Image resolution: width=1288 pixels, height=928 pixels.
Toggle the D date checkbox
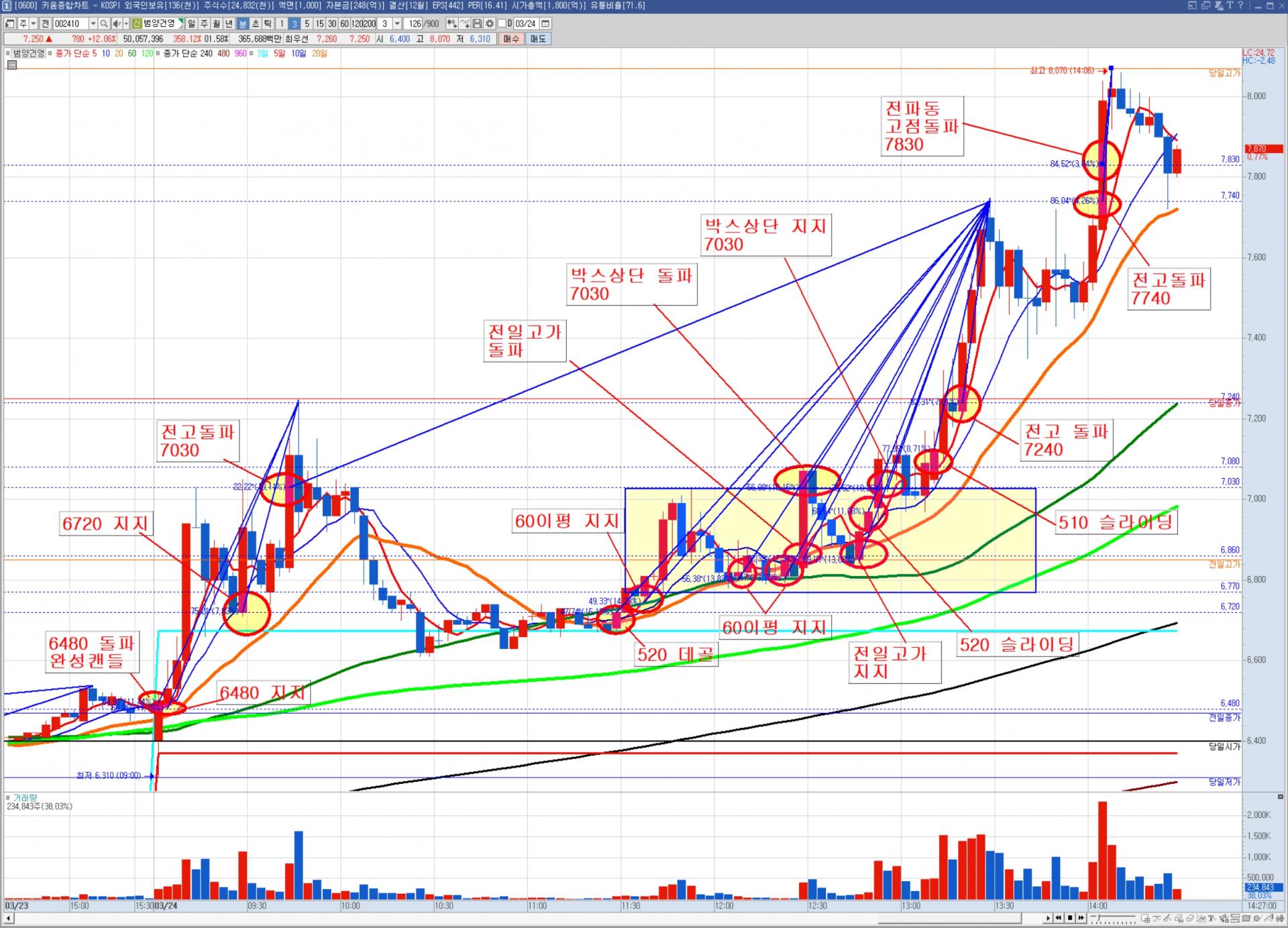click(x=502, y=23)
